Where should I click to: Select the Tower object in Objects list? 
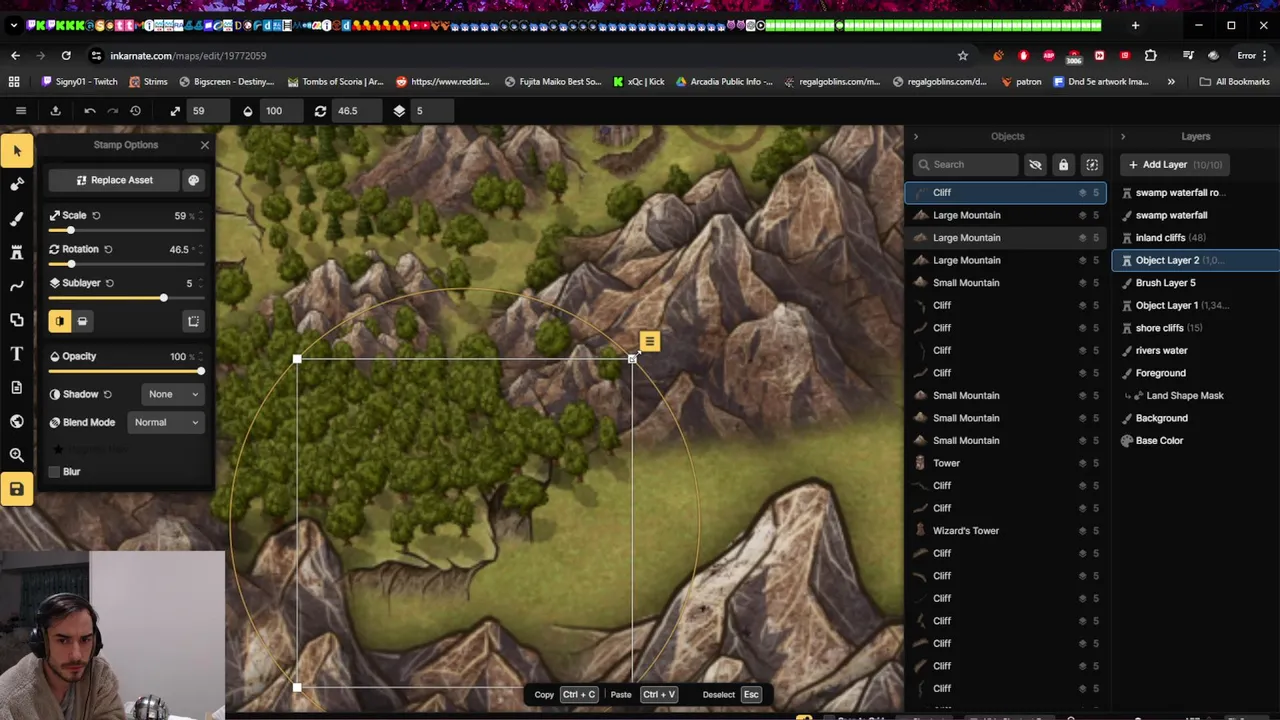(x=1005, y=463)
